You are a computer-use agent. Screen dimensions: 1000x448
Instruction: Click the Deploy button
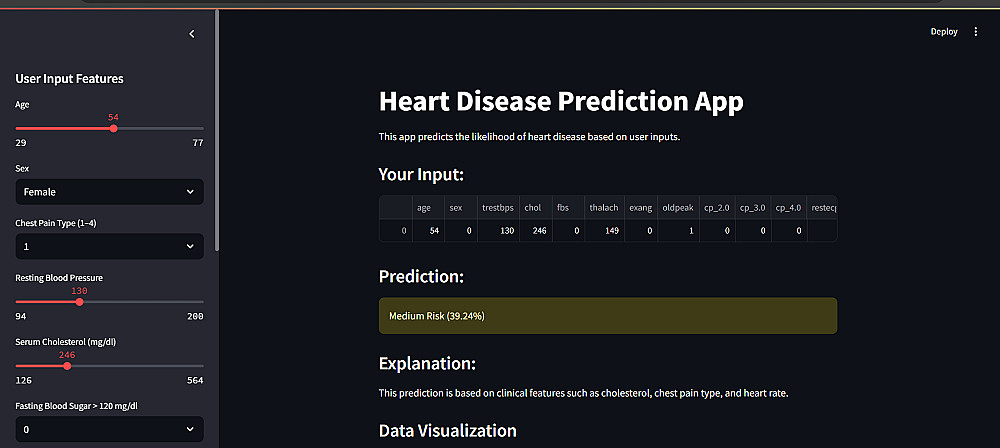pos(943,32)
